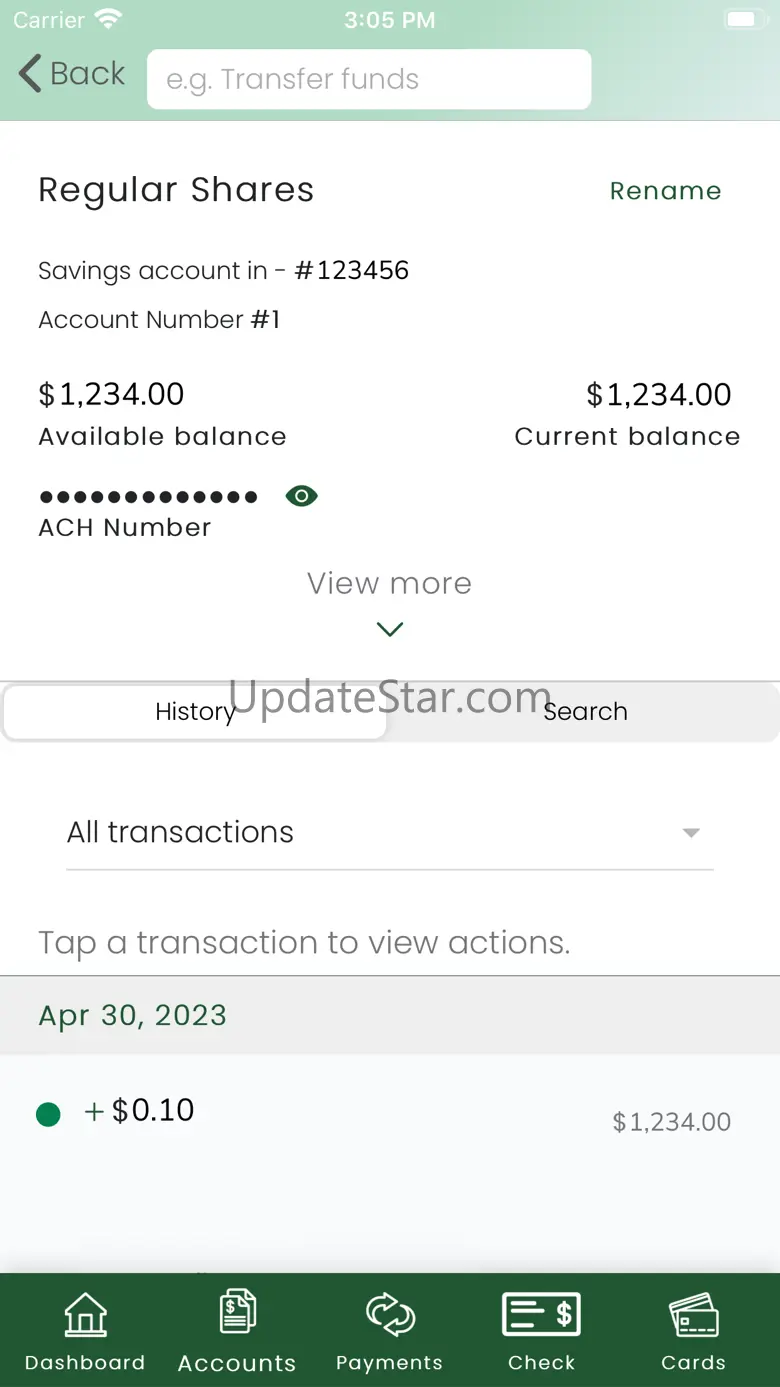Tap the battery indicator in status bar
The width and height of the screenshot is (780, 1387).
743,20
